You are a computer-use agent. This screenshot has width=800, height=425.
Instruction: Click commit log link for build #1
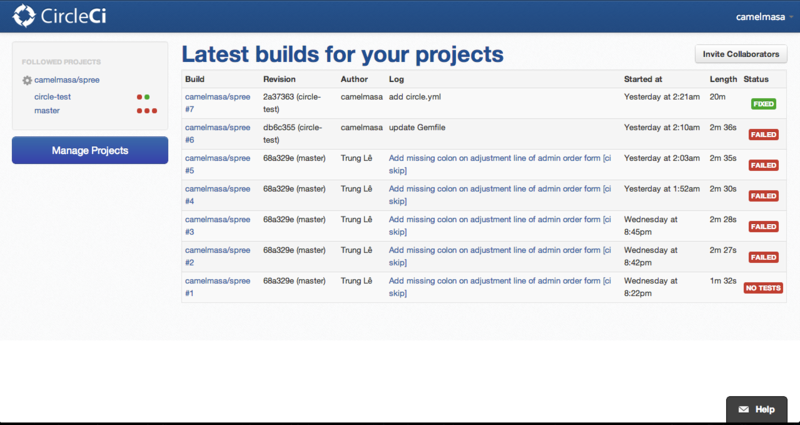500,287
